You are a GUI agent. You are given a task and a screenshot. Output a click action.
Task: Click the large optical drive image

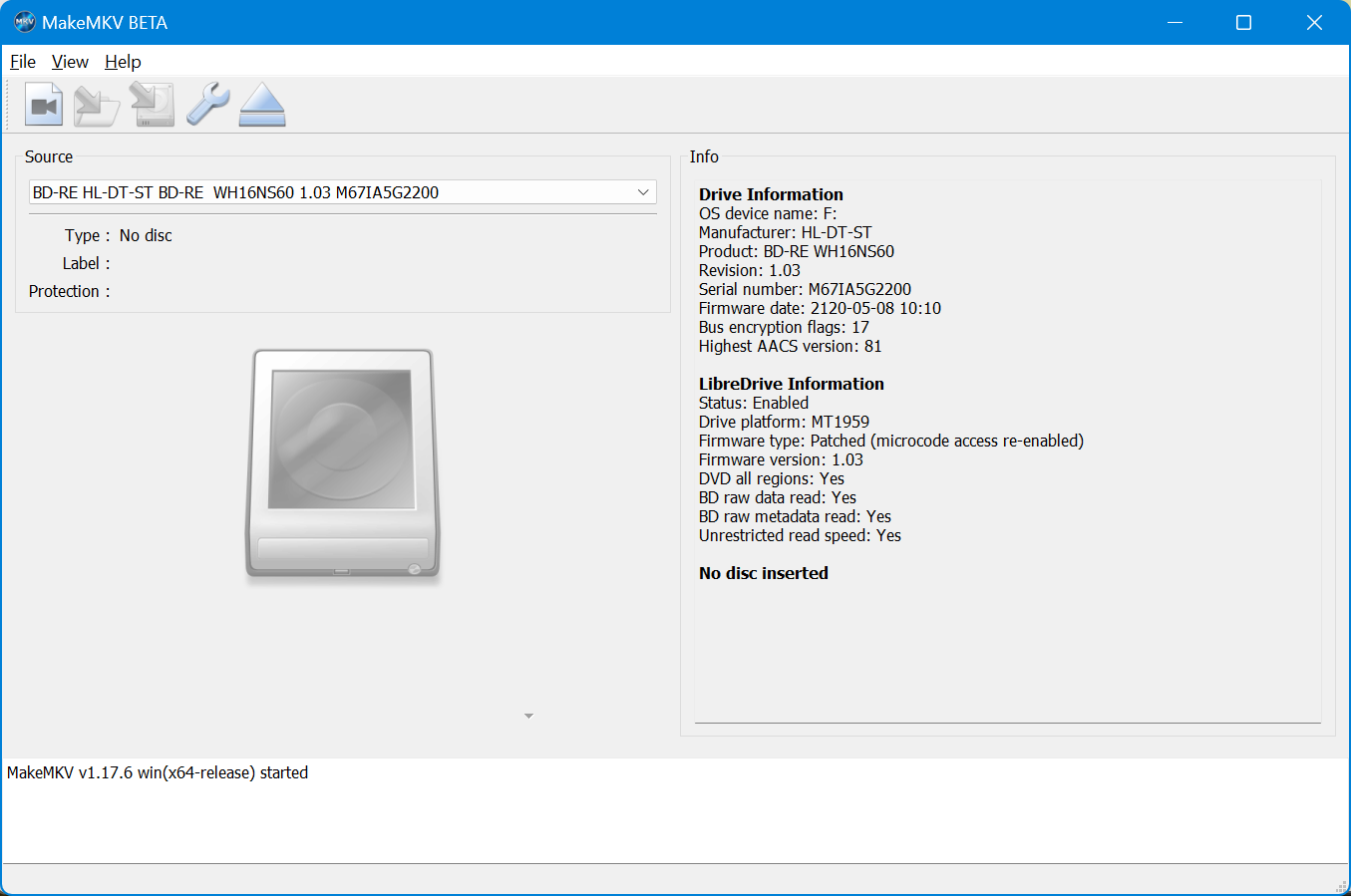click(343, 463)
